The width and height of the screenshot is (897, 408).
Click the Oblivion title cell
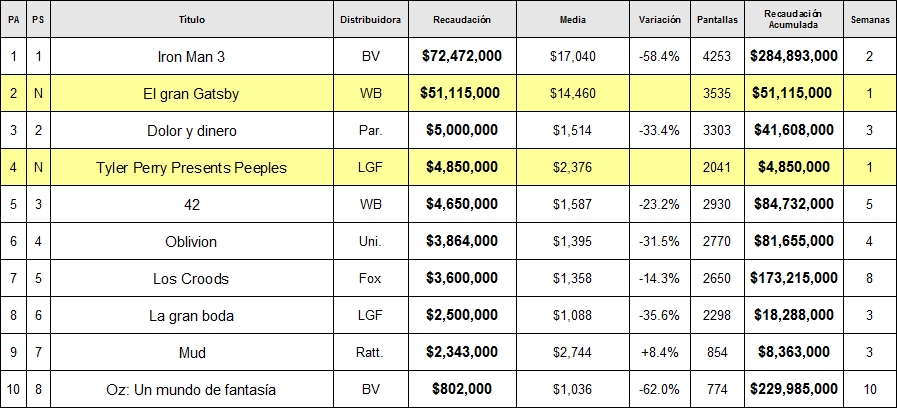point(192,241)
